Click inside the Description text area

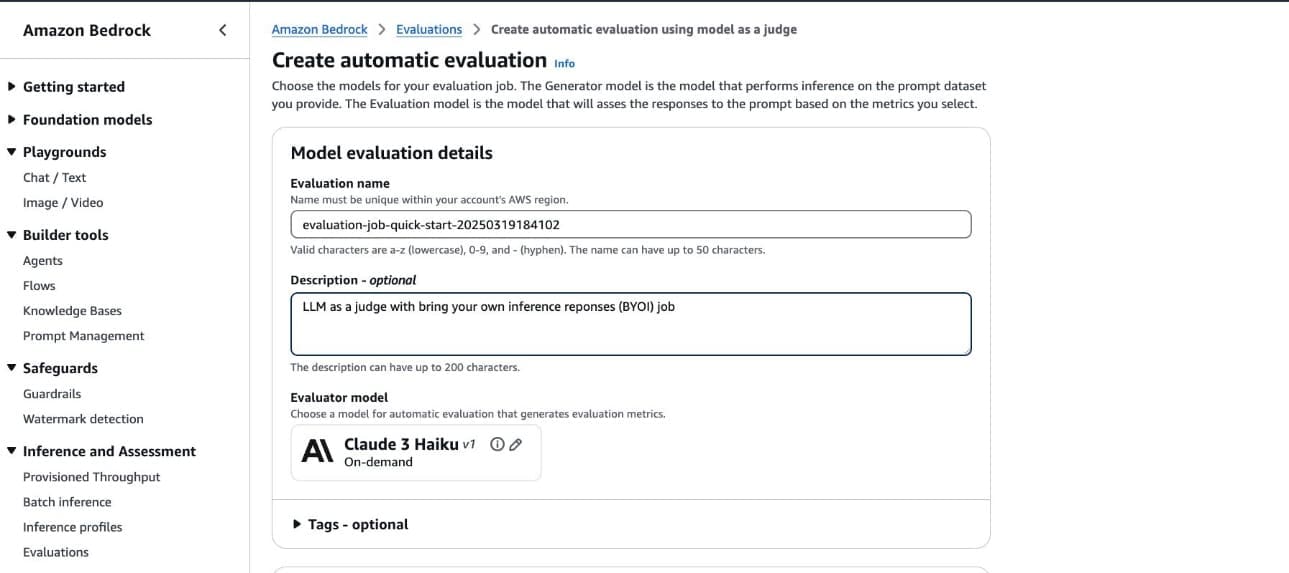pyautogui.click(x=630, y=324)
